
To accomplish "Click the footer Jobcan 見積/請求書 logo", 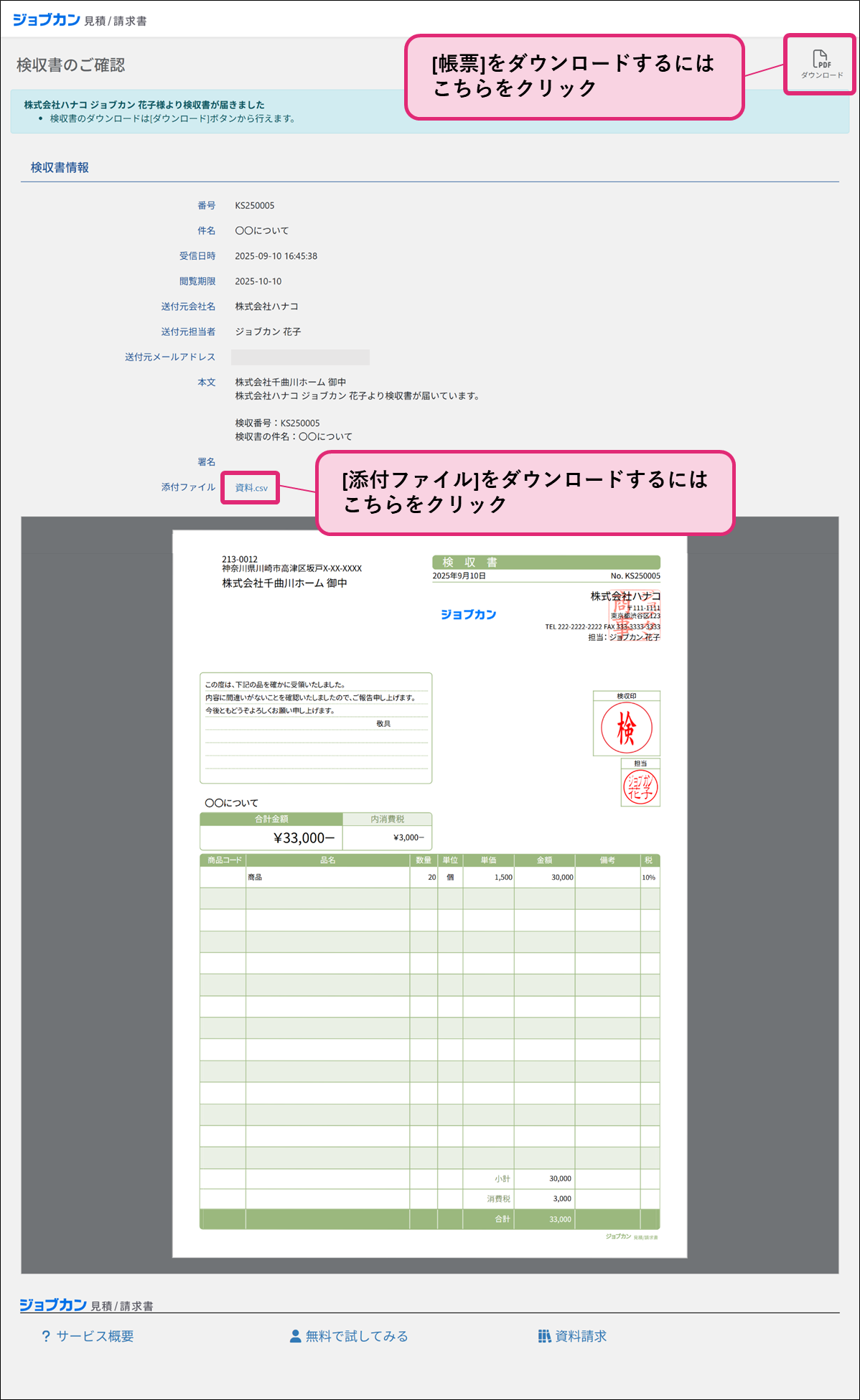I will [x=85, y=1305].
